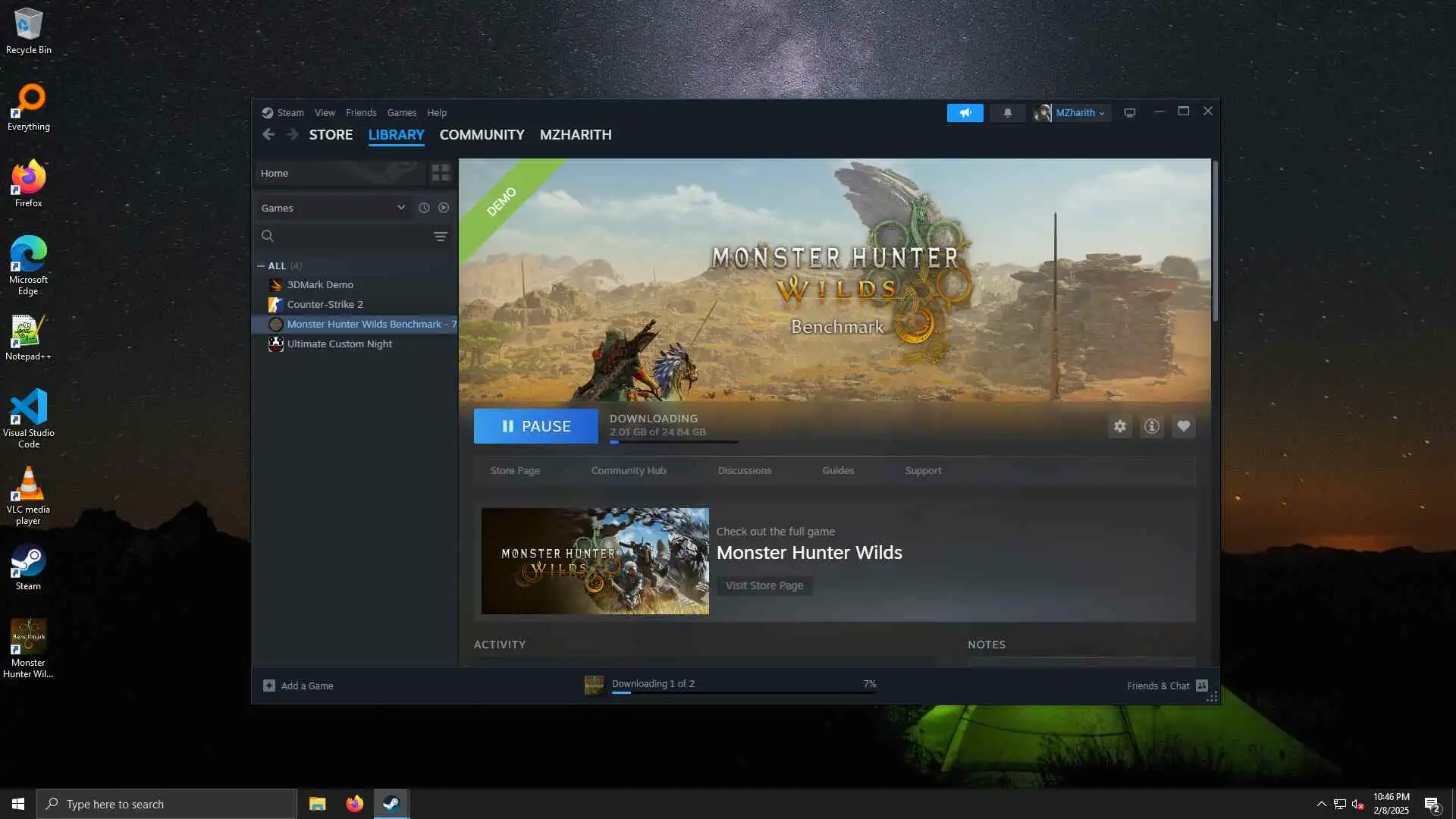Add game to favorites heart
The width and height of the screenshot is (1456, 819).
coord(1183,426)
